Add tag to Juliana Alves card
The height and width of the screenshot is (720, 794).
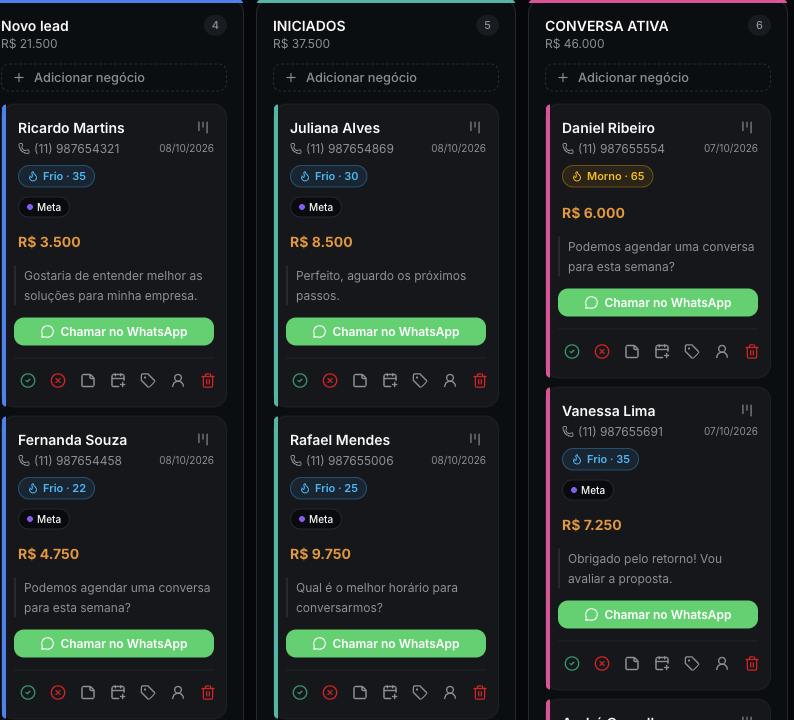[420, 380]
